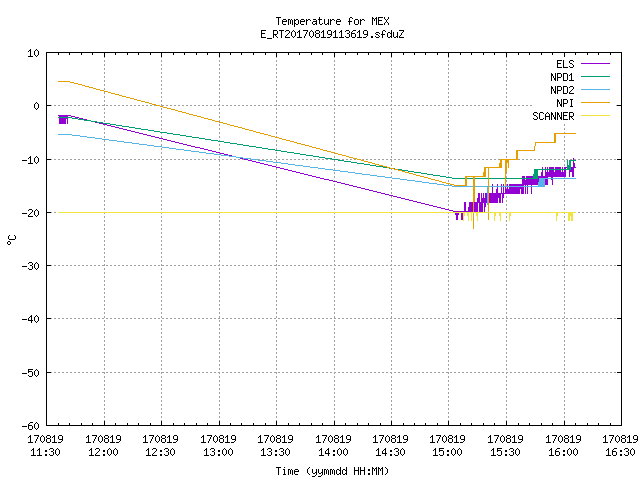Click the °C y-axis unit label
This screenshot has height=480, width=640.
(x=11, y=240)
